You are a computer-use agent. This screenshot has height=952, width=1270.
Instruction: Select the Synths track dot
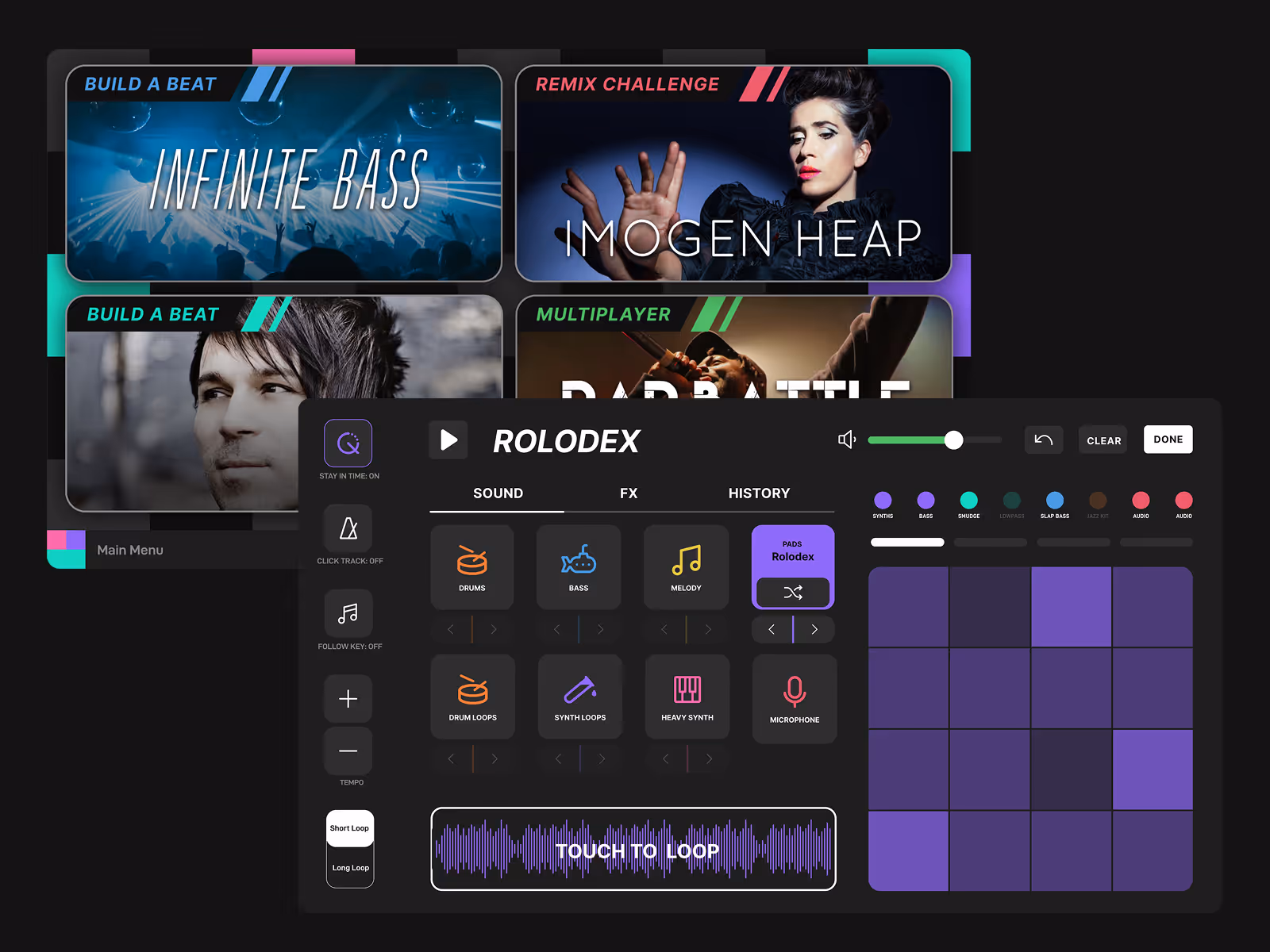[883, 500]
